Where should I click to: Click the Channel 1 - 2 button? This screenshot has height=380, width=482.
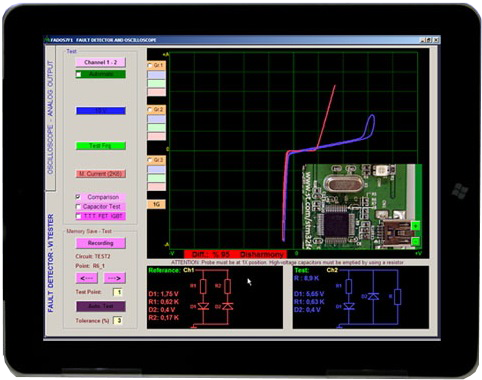point(101,62)
